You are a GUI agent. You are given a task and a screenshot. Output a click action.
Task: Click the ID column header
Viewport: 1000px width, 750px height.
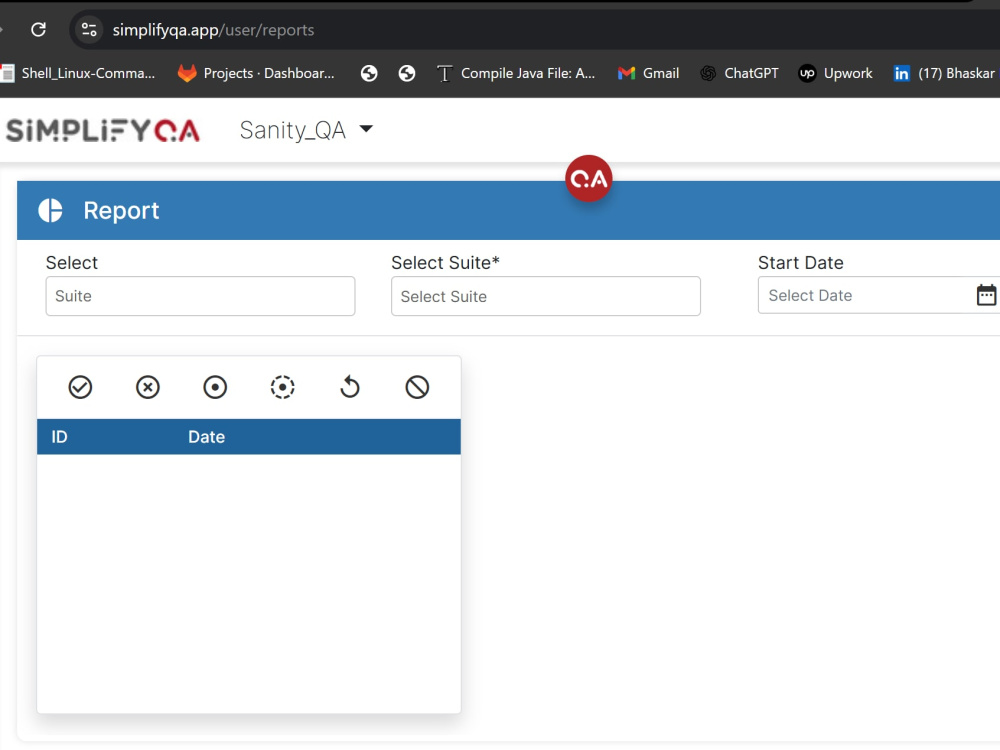click(x=59, y=437)
